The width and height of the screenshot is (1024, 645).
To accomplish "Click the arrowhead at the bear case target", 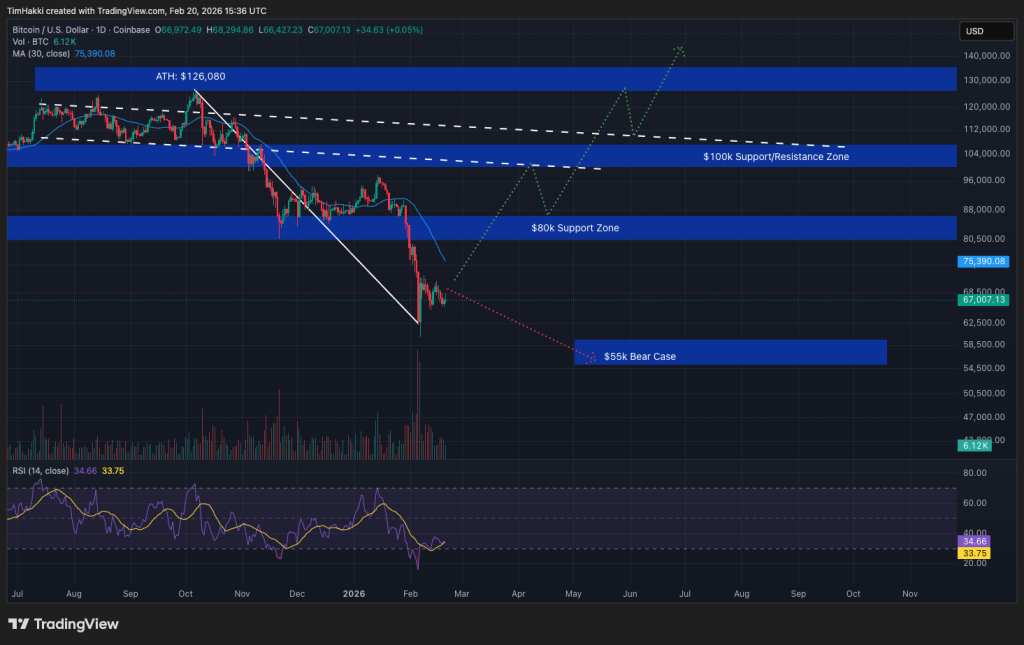I will click(593, 356).
